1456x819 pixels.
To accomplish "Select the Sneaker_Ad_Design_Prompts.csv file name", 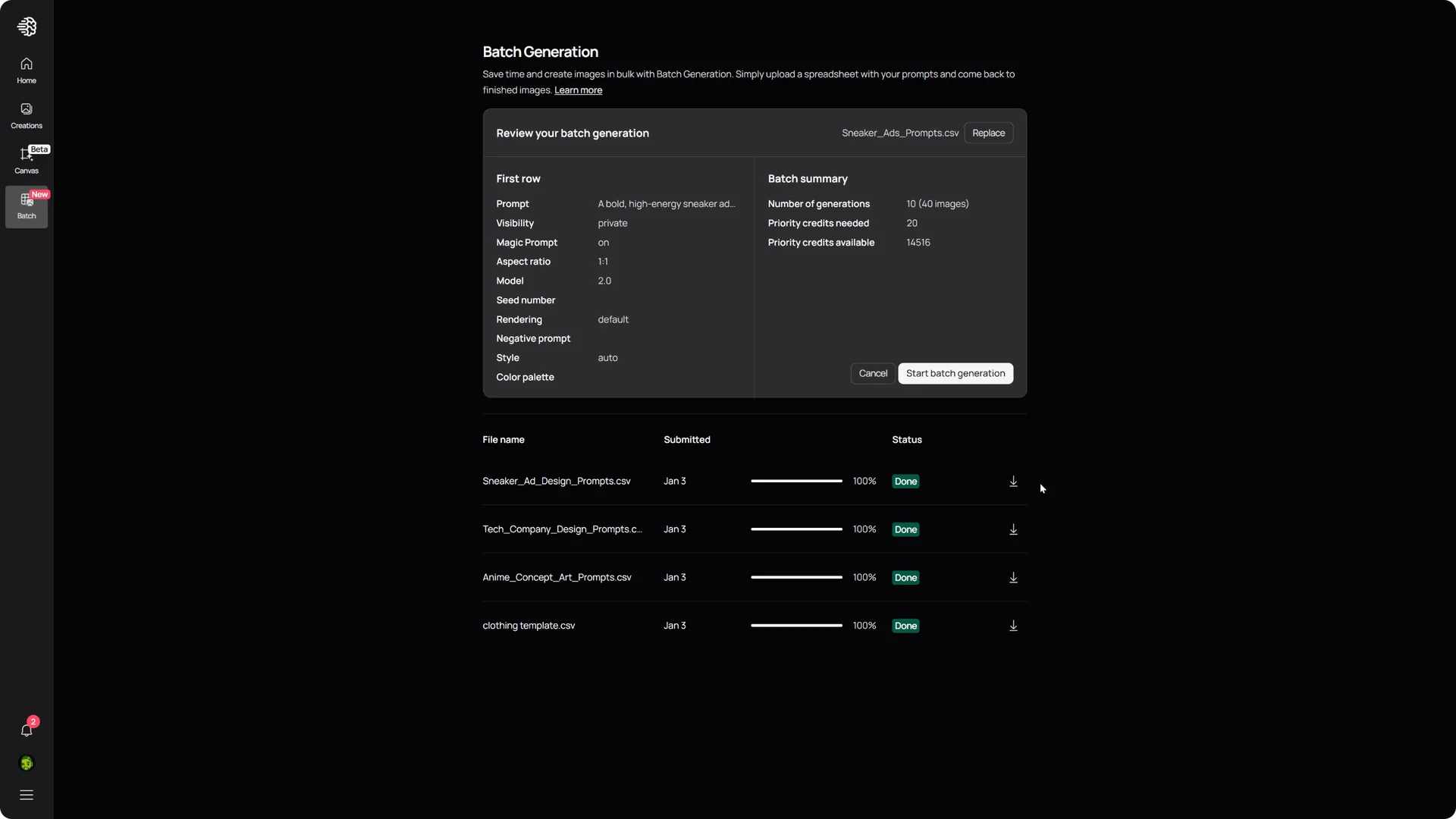I will pos(556,481).
